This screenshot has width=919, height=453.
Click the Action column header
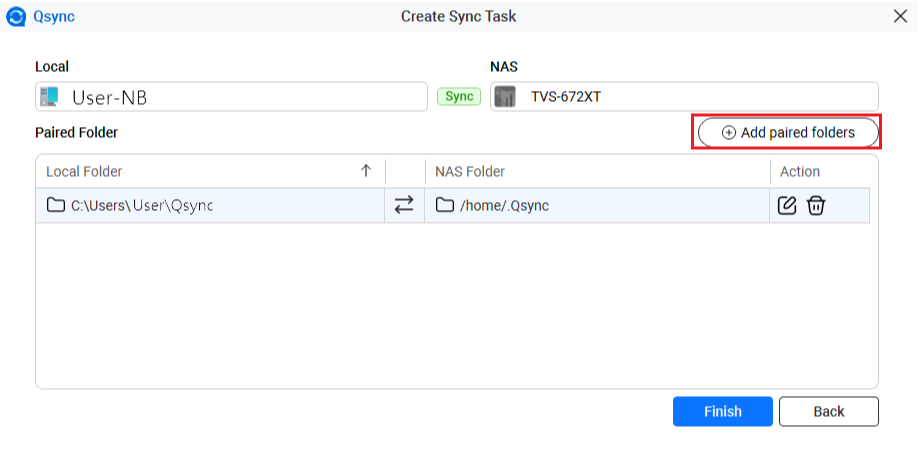800,171
